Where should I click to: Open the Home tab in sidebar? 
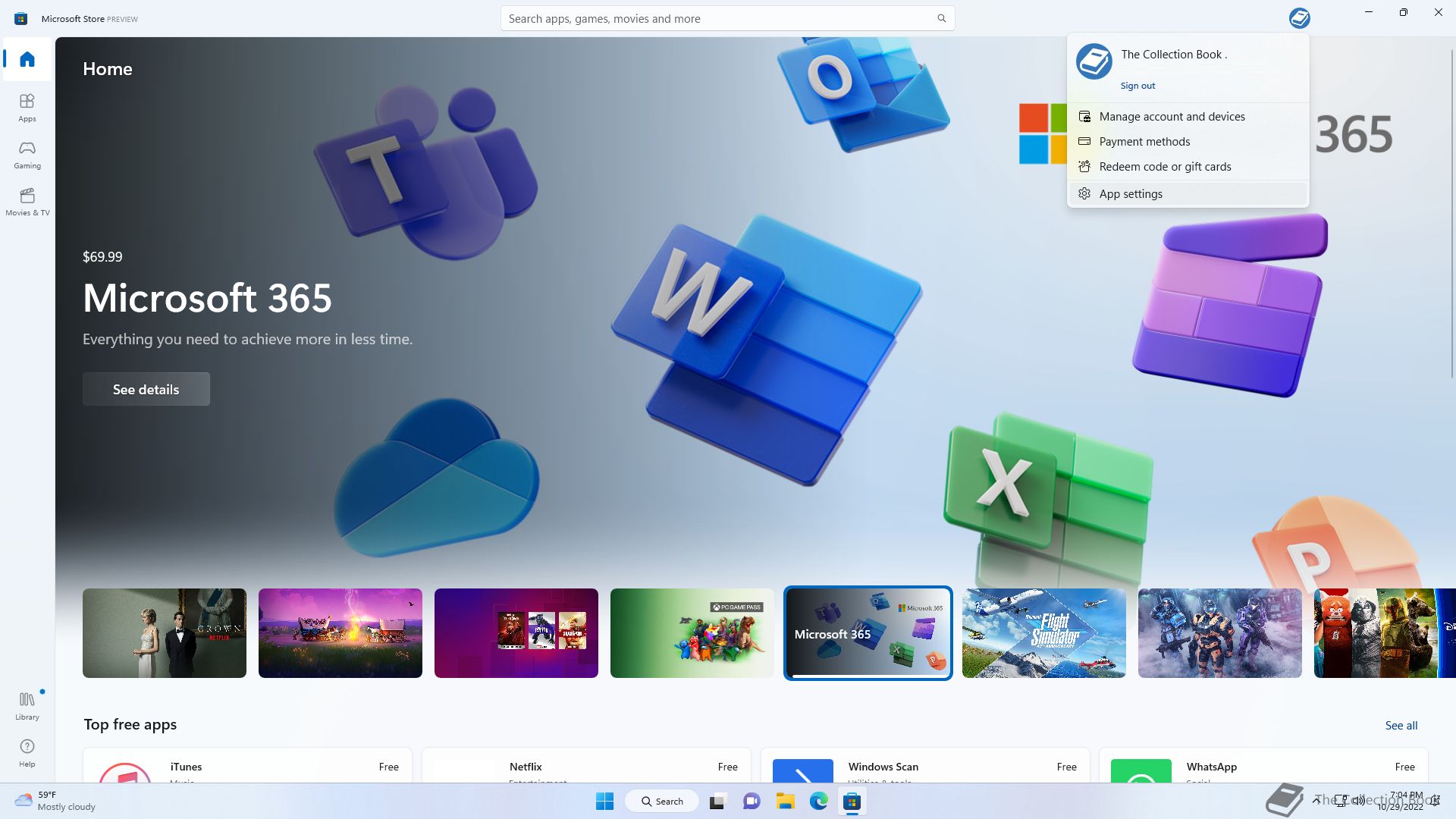27,59
